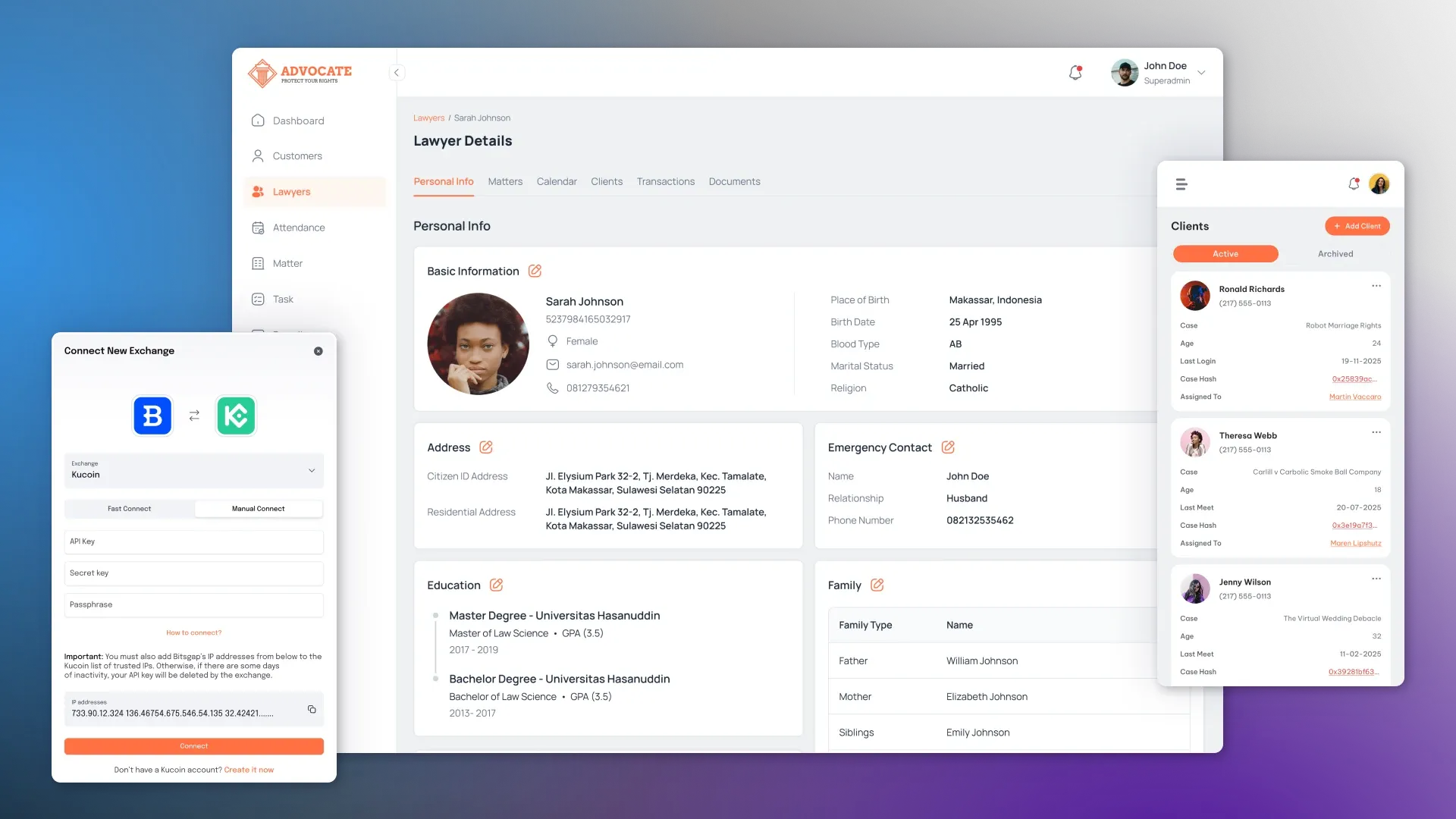Edit the Emergency Contact section
This screenshot has height=819, width=1456.
click(x=948, y=447)
